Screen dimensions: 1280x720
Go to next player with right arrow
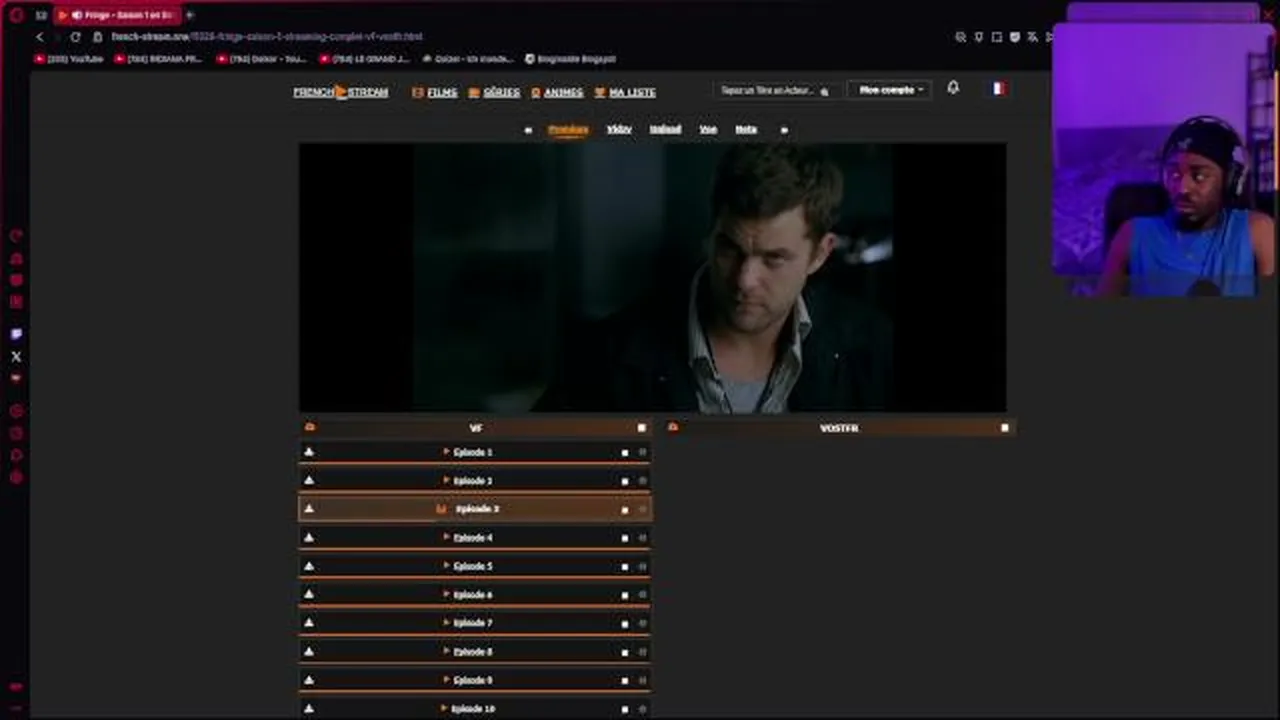coord(784,130)
